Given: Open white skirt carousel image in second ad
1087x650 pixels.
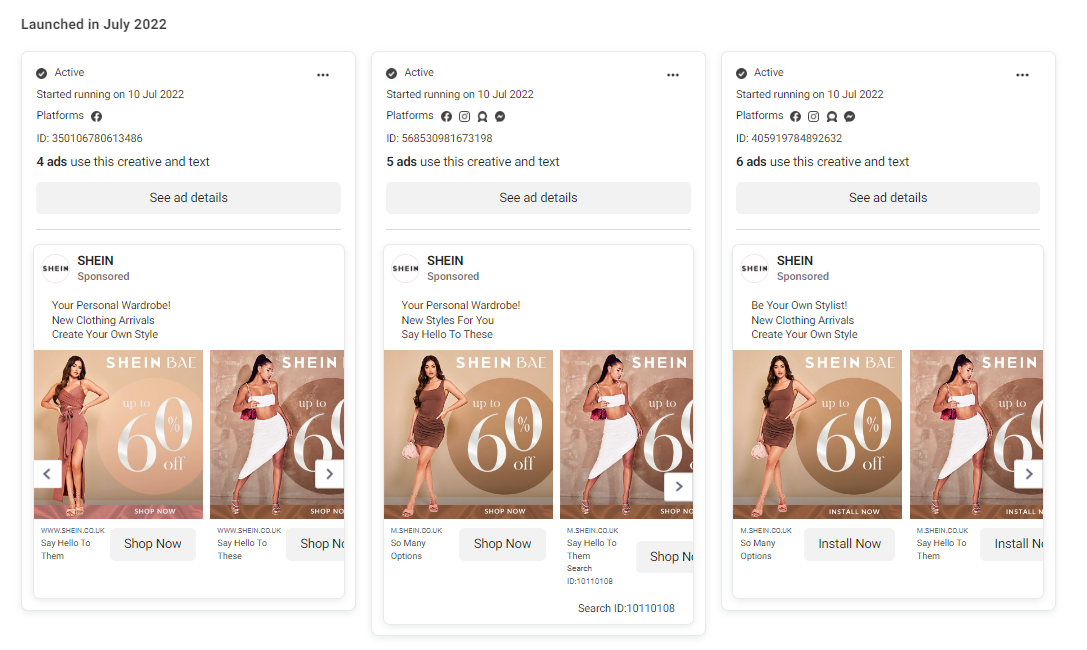Looking at the screenshot, I should [x=627, y=434].
